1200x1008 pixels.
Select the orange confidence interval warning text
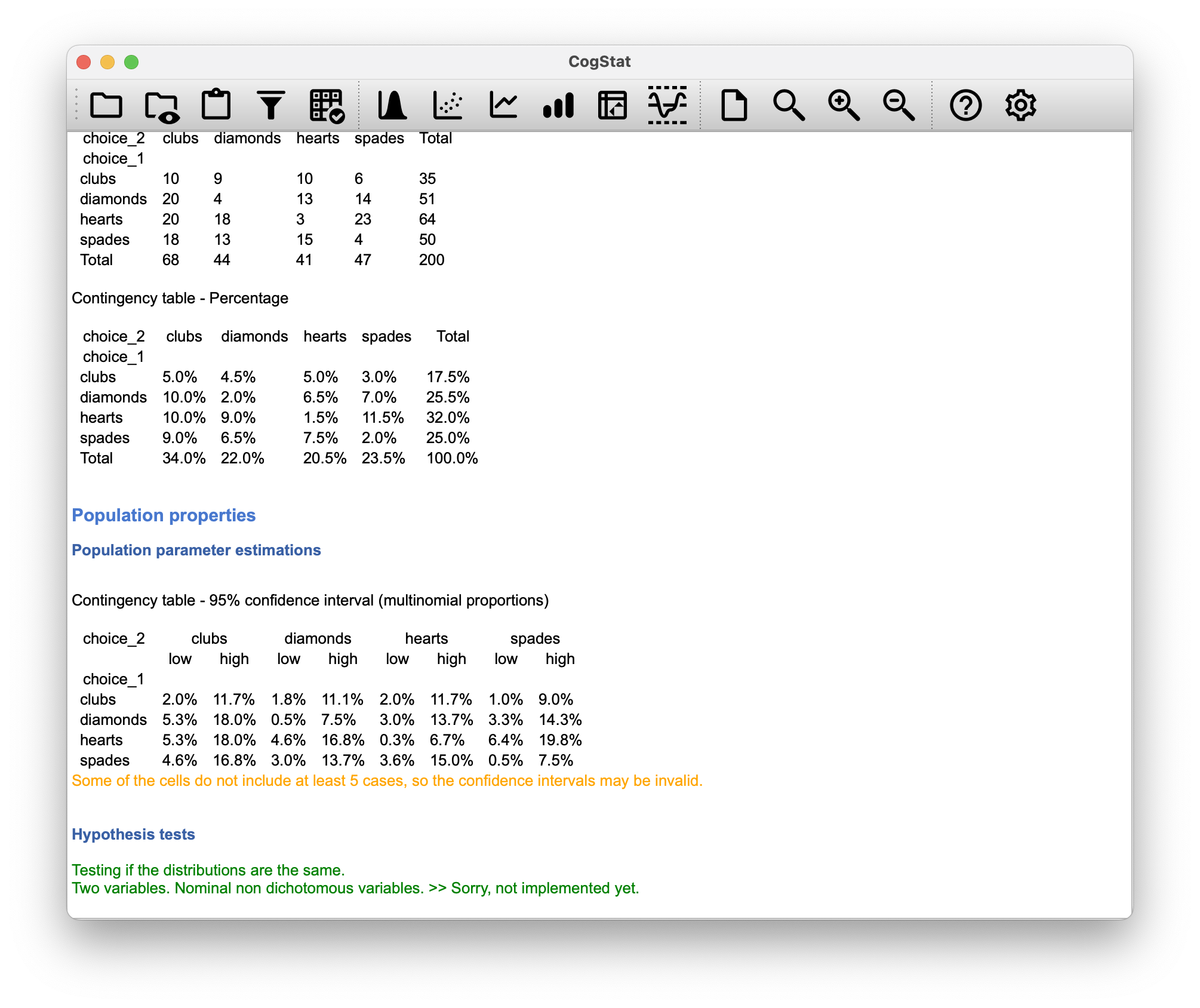(x=387, y=780)
